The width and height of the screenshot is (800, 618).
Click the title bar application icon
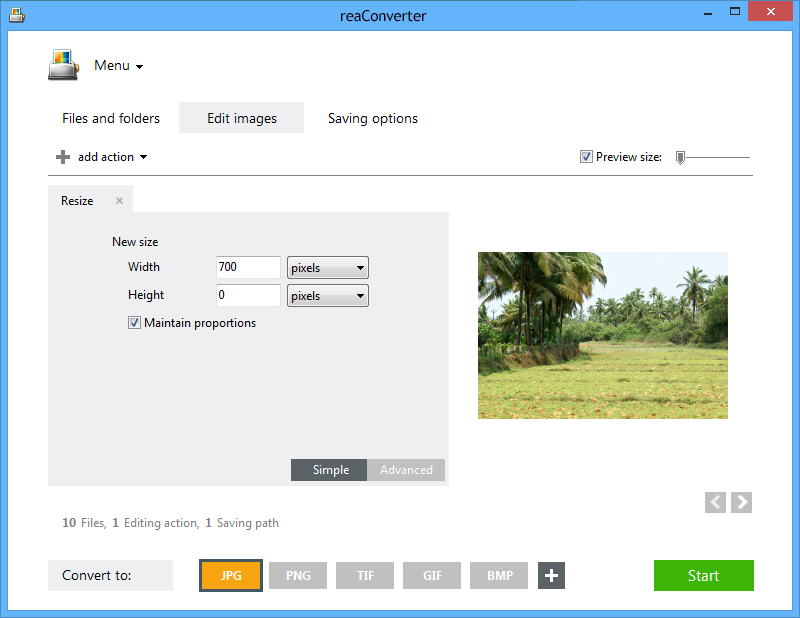[x=17, y=15]
